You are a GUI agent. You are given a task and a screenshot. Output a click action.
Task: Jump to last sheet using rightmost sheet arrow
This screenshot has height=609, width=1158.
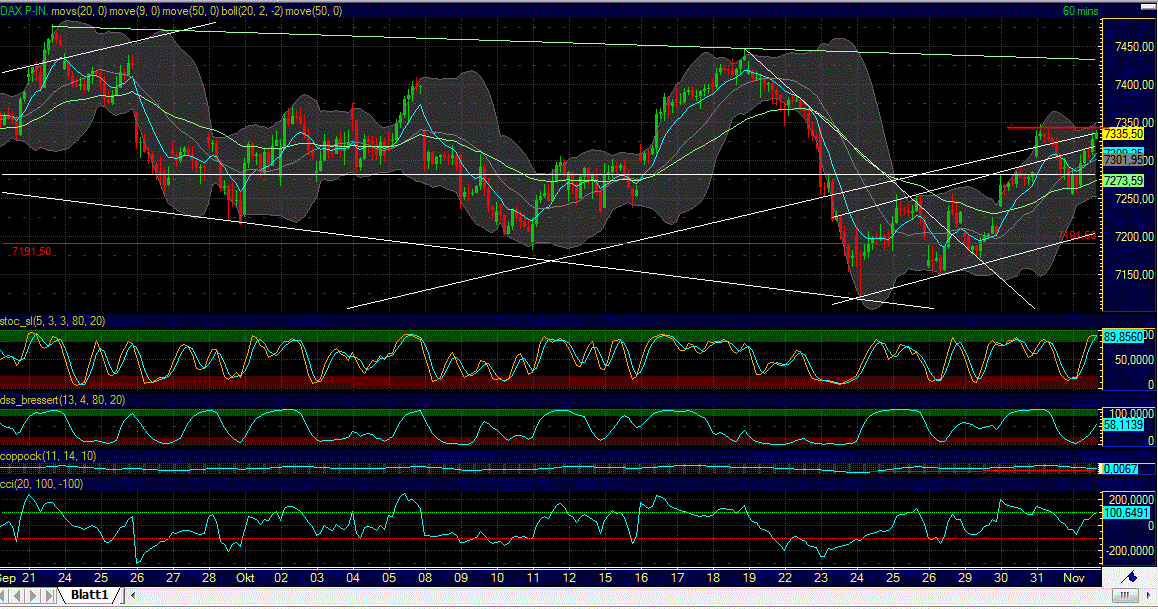coord(48,594)
